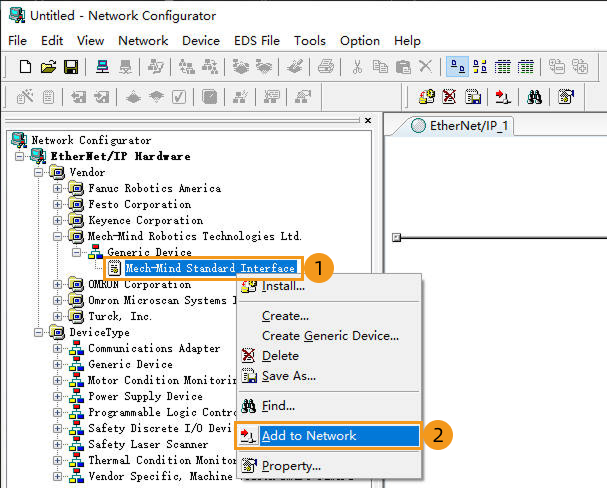Expand Safety Laser Scanner device type
Image resolution: width=607 pixels, height=488 pixels.
(57, 444)
